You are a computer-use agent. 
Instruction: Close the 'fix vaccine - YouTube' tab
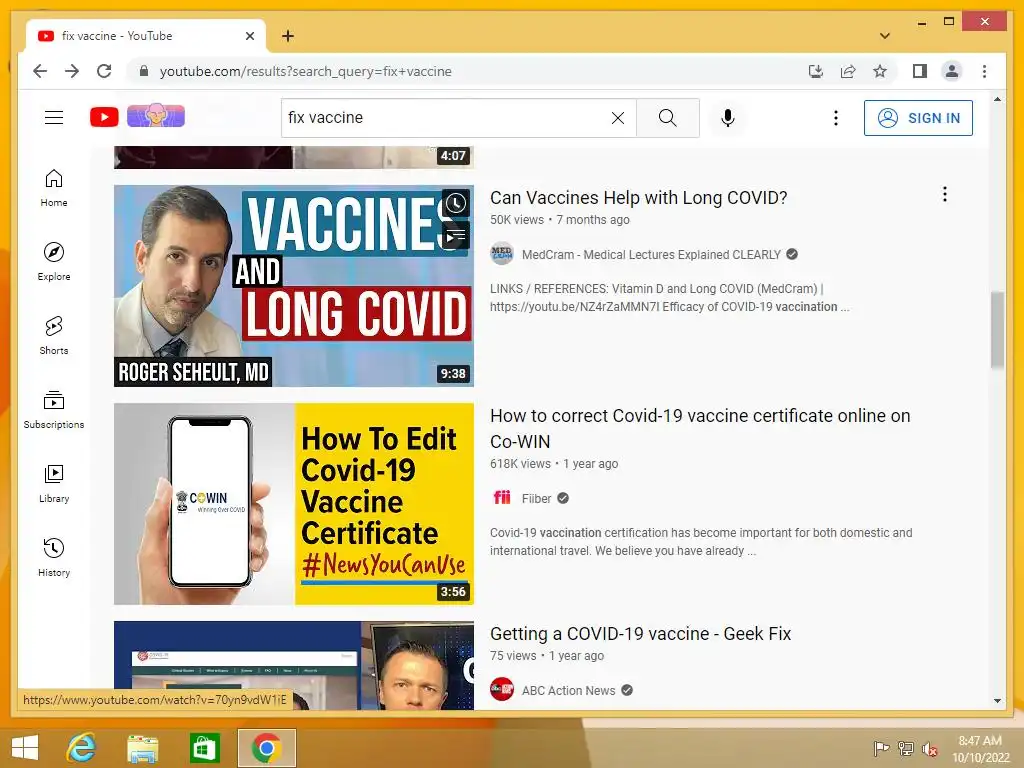[249, 36]
